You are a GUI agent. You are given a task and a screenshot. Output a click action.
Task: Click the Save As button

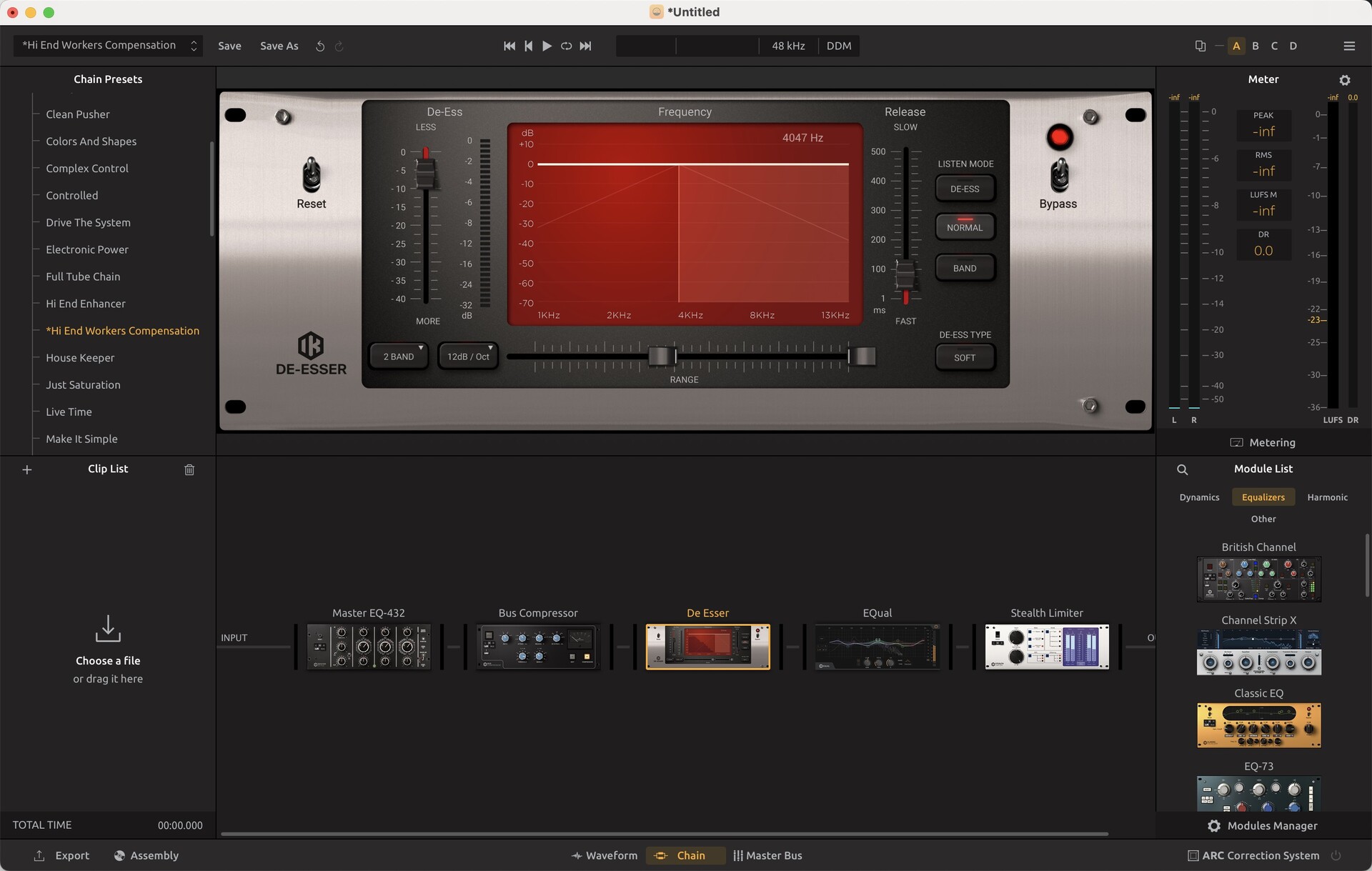279,46
